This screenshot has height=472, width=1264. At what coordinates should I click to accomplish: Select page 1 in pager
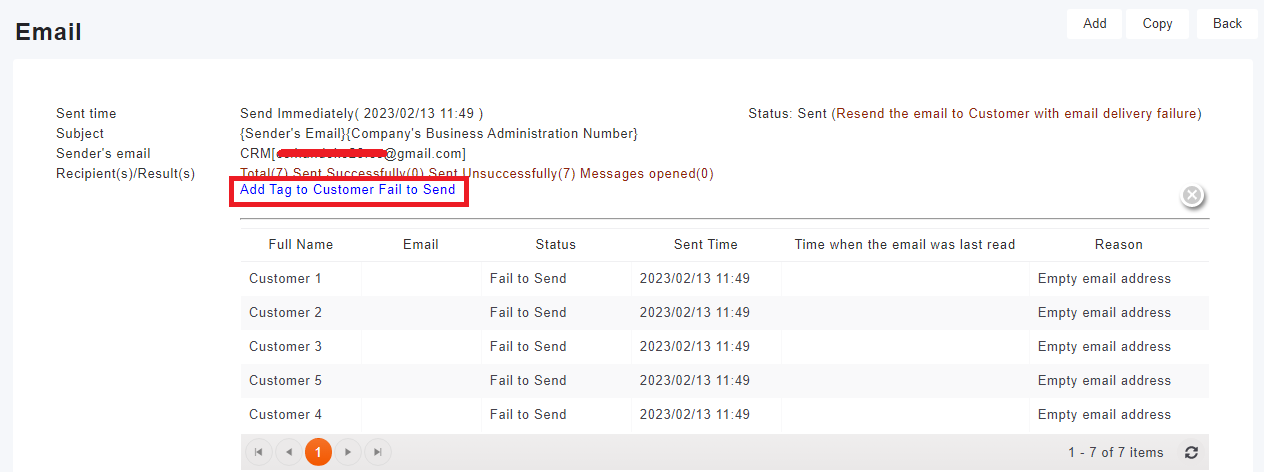(318, 452)
